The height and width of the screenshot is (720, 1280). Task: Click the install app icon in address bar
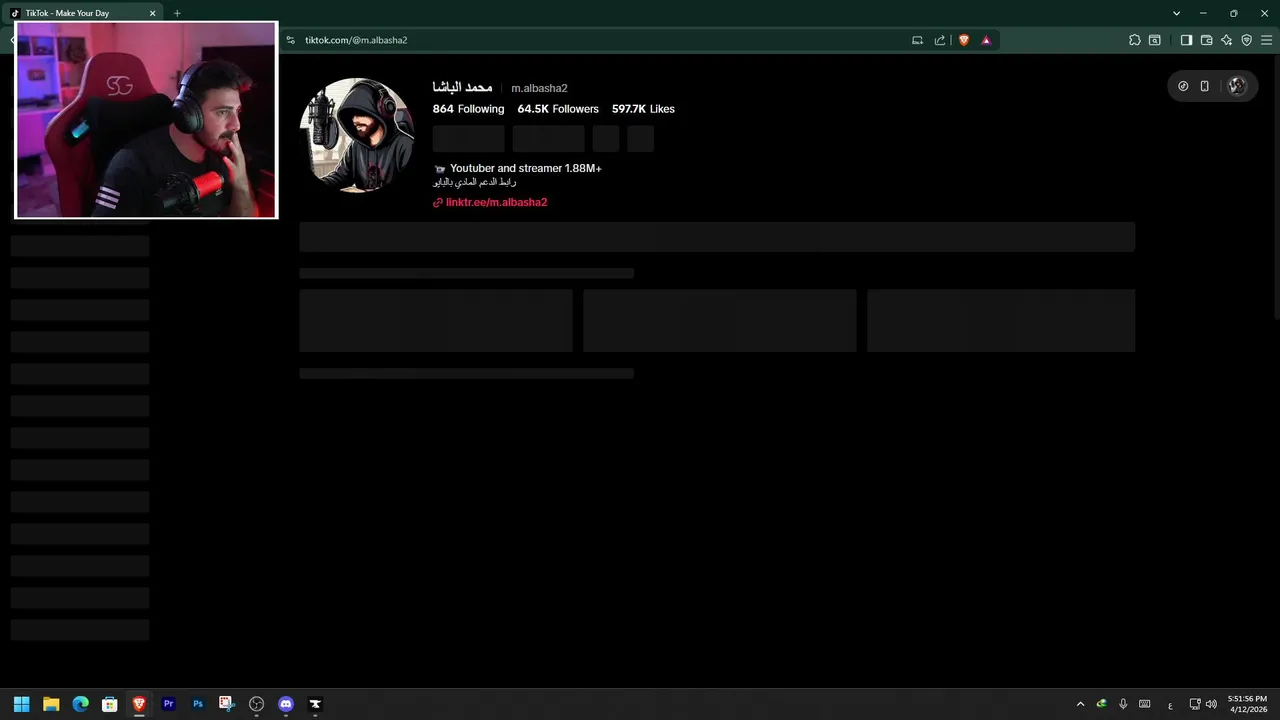tap(917, 40)
